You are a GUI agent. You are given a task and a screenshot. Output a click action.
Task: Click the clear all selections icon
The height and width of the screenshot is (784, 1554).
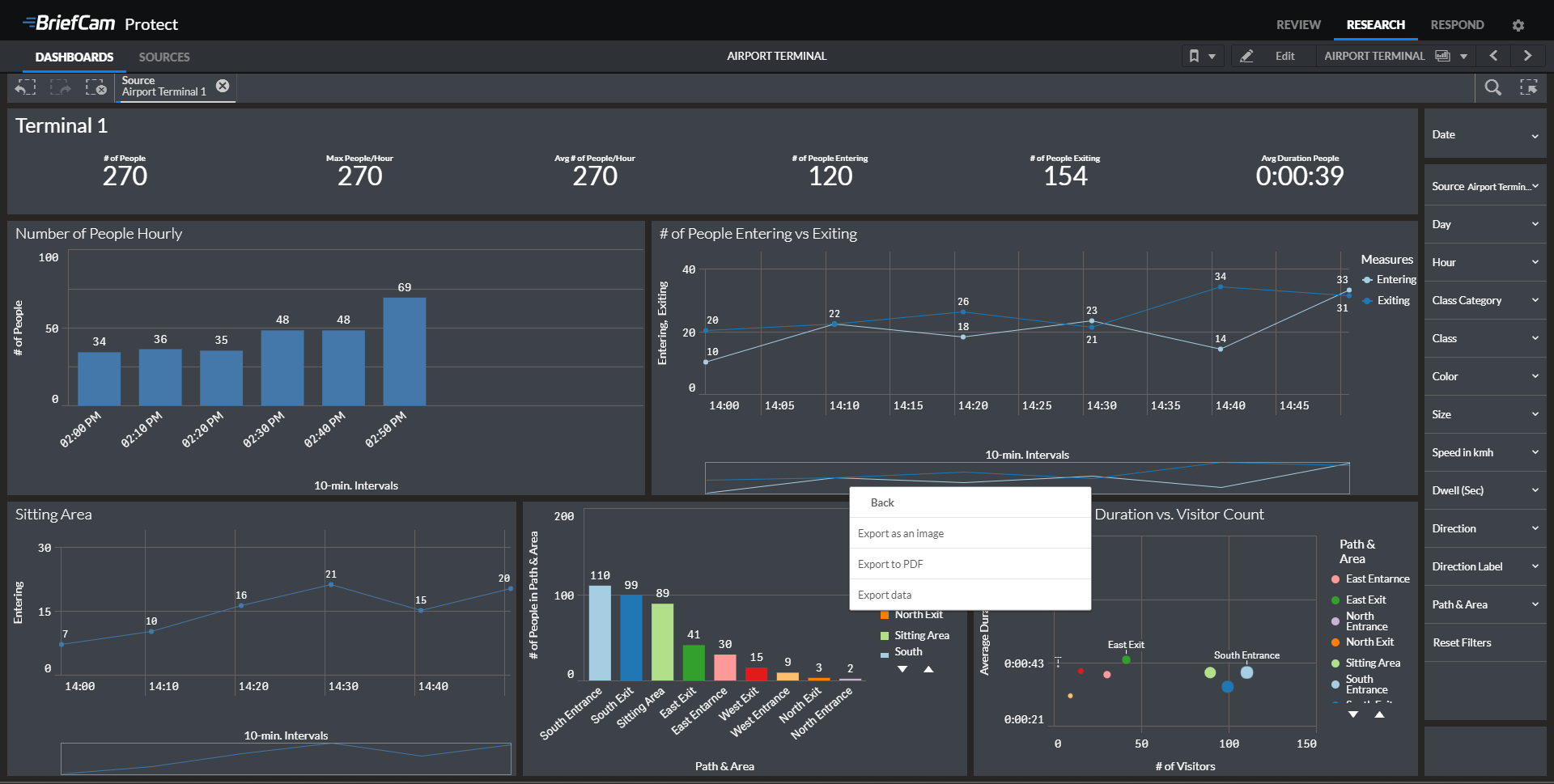click(x=96, y=87)
